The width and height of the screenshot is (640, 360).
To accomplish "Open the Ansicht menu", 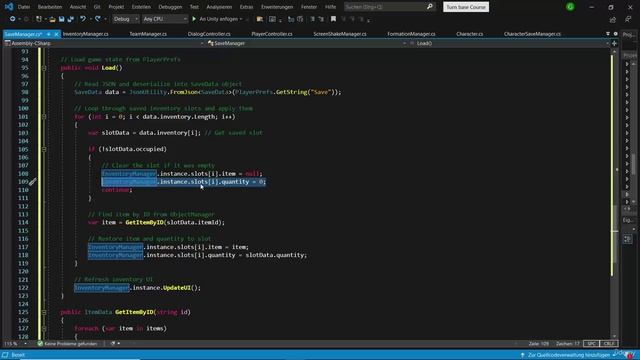I will pos(78,7).
